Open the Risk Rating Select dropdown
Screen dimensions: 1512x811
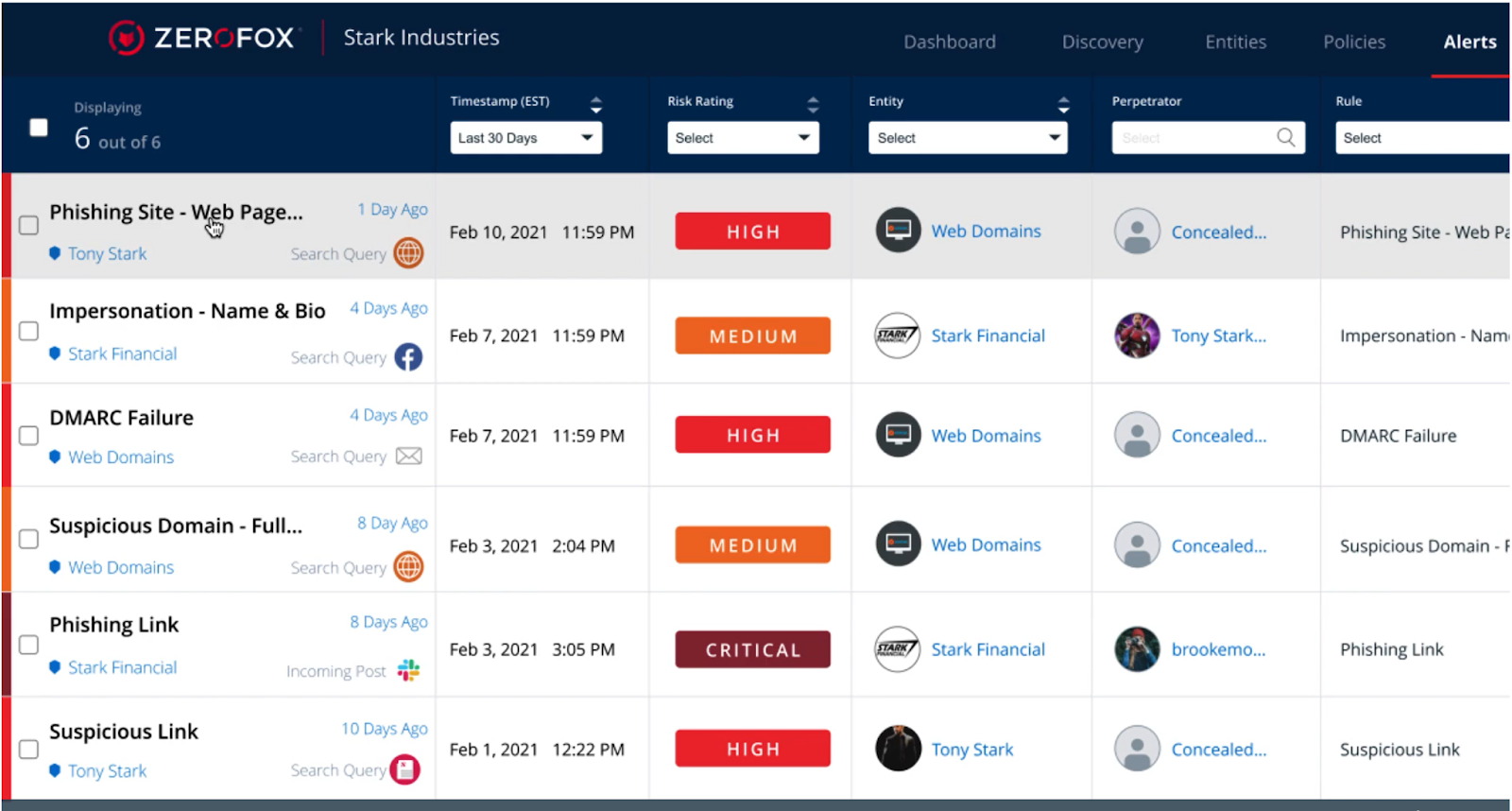pyautogui.click(x=743, y=137)
